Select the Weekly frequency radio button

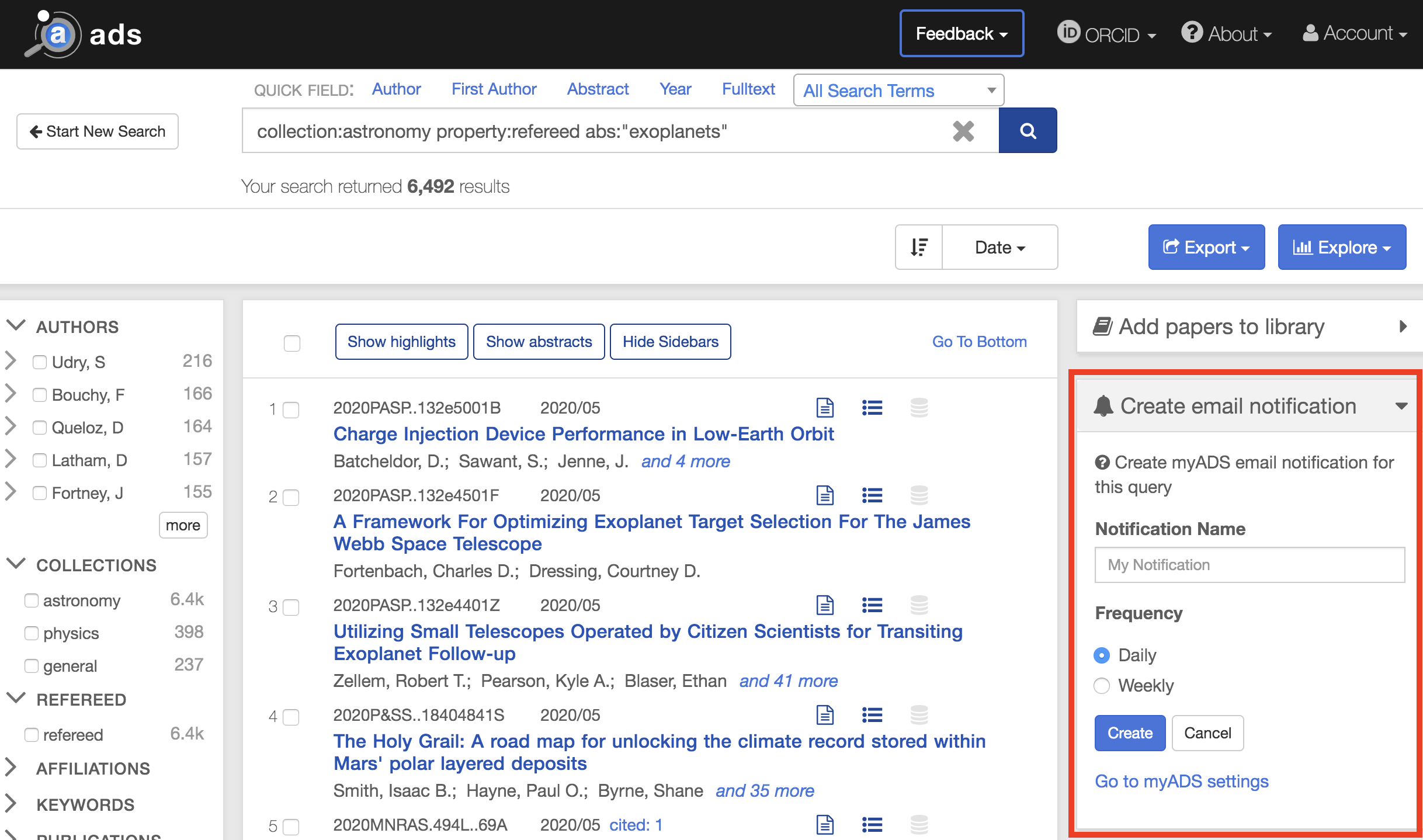(1102, 686)
